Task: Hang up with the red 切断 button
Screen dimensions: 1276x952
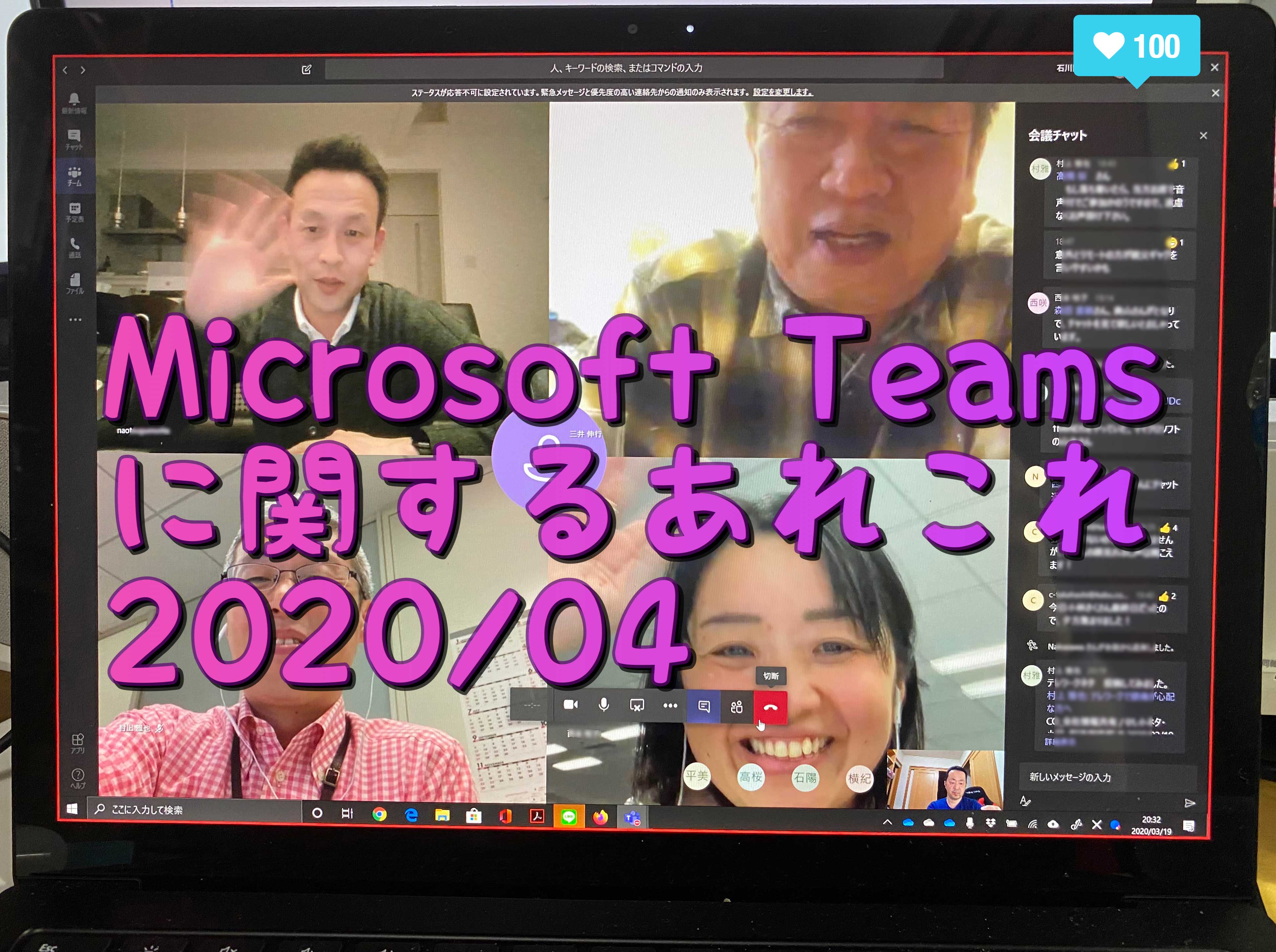Action: pos(770,707)
